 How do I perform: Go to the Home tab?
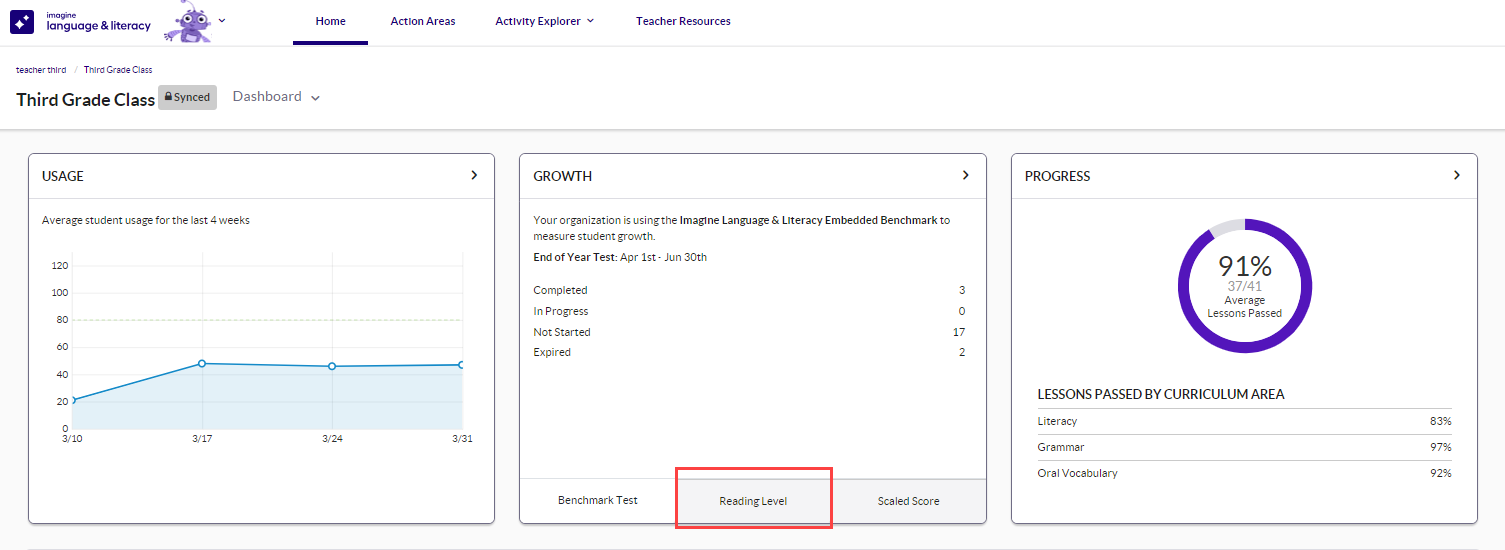coord(330,21)
